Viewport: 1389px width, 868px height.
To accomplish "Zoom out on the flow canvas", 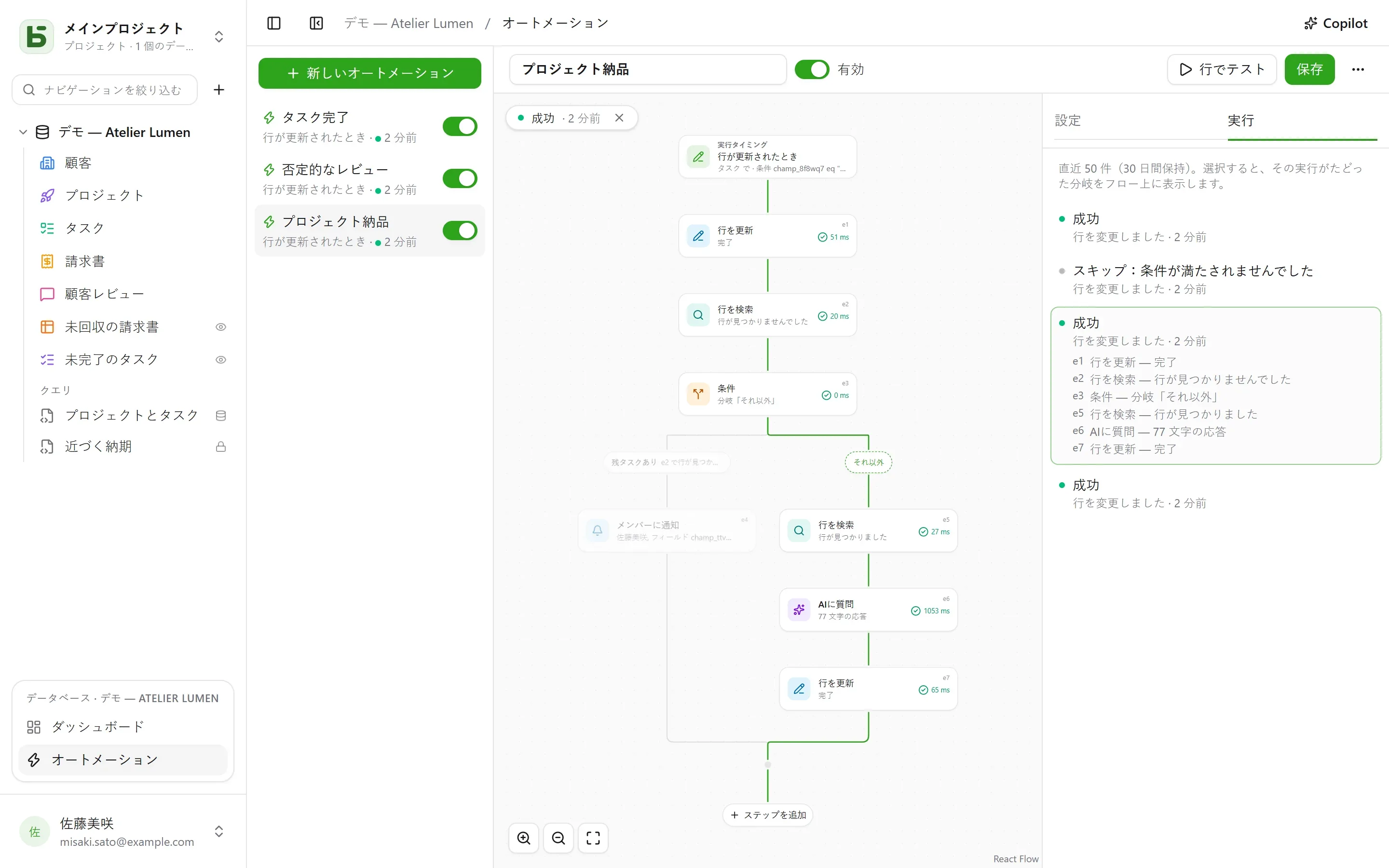I will click(558, 838).
